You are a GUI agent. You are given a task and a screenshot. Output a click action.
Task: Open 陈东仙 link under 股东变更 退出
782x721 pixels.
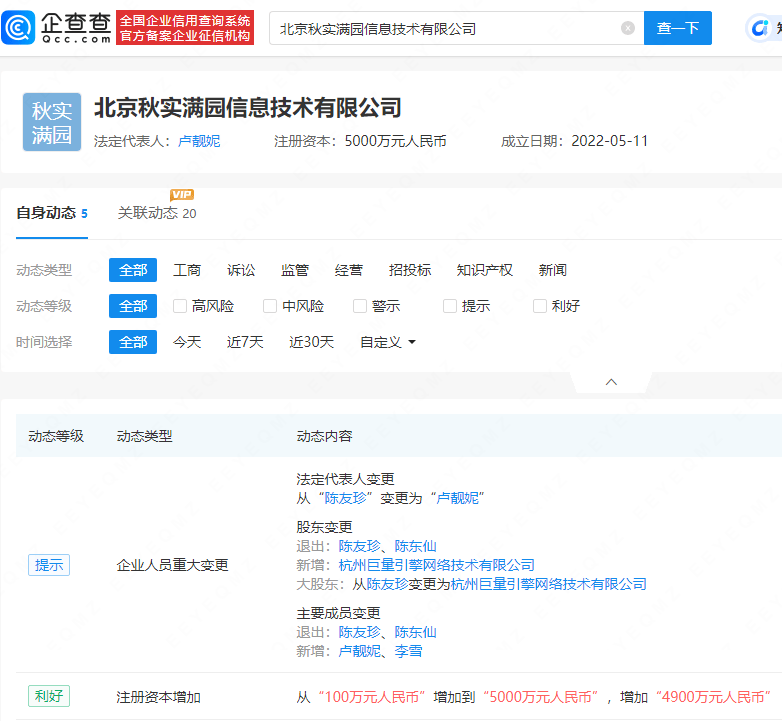coord(415,546)
